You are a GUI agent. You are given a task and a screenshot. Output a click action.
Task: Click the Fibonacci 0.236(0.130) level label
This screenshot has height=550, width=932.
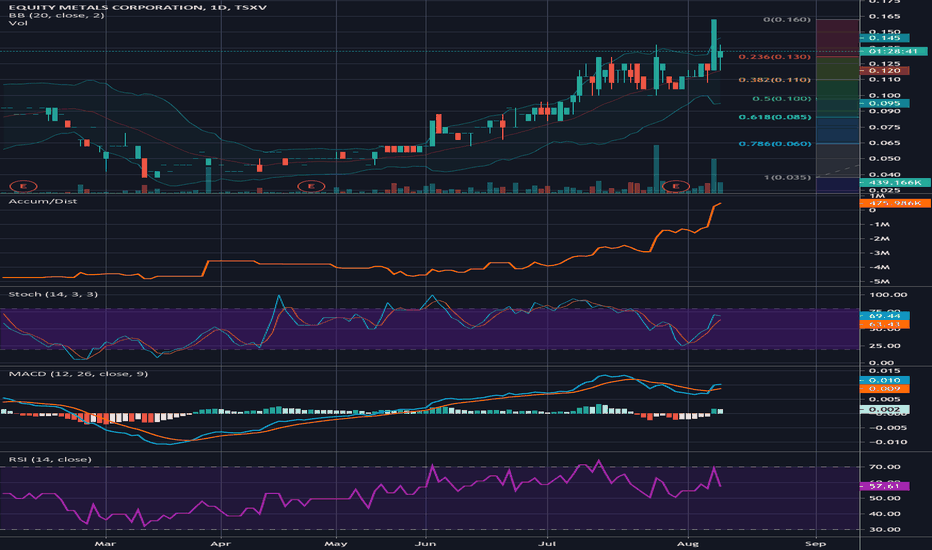pos(774,56)
